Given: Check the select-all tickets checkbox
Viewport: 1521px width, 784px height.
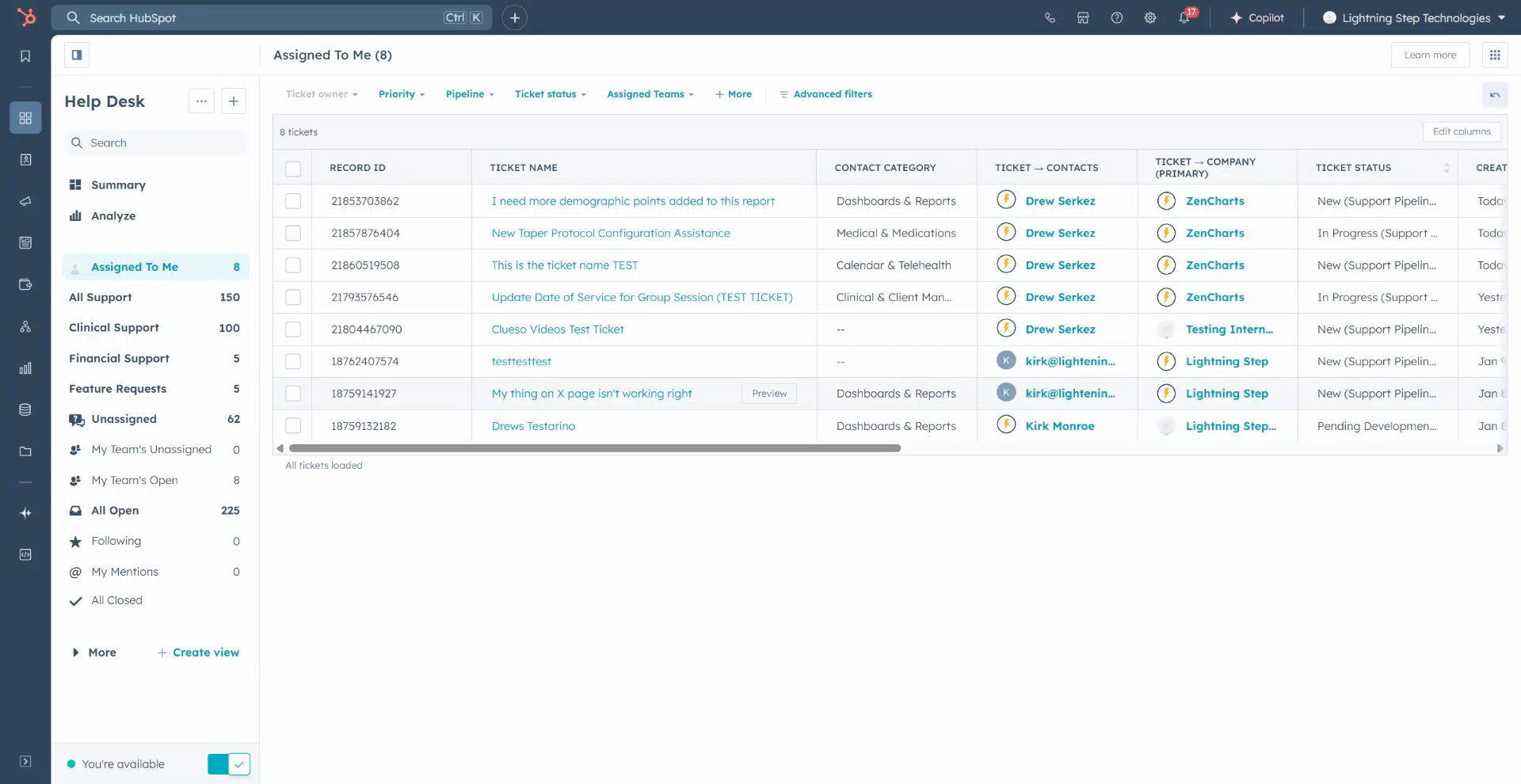Looking at the screenshot, I should [x=292, y=168].
